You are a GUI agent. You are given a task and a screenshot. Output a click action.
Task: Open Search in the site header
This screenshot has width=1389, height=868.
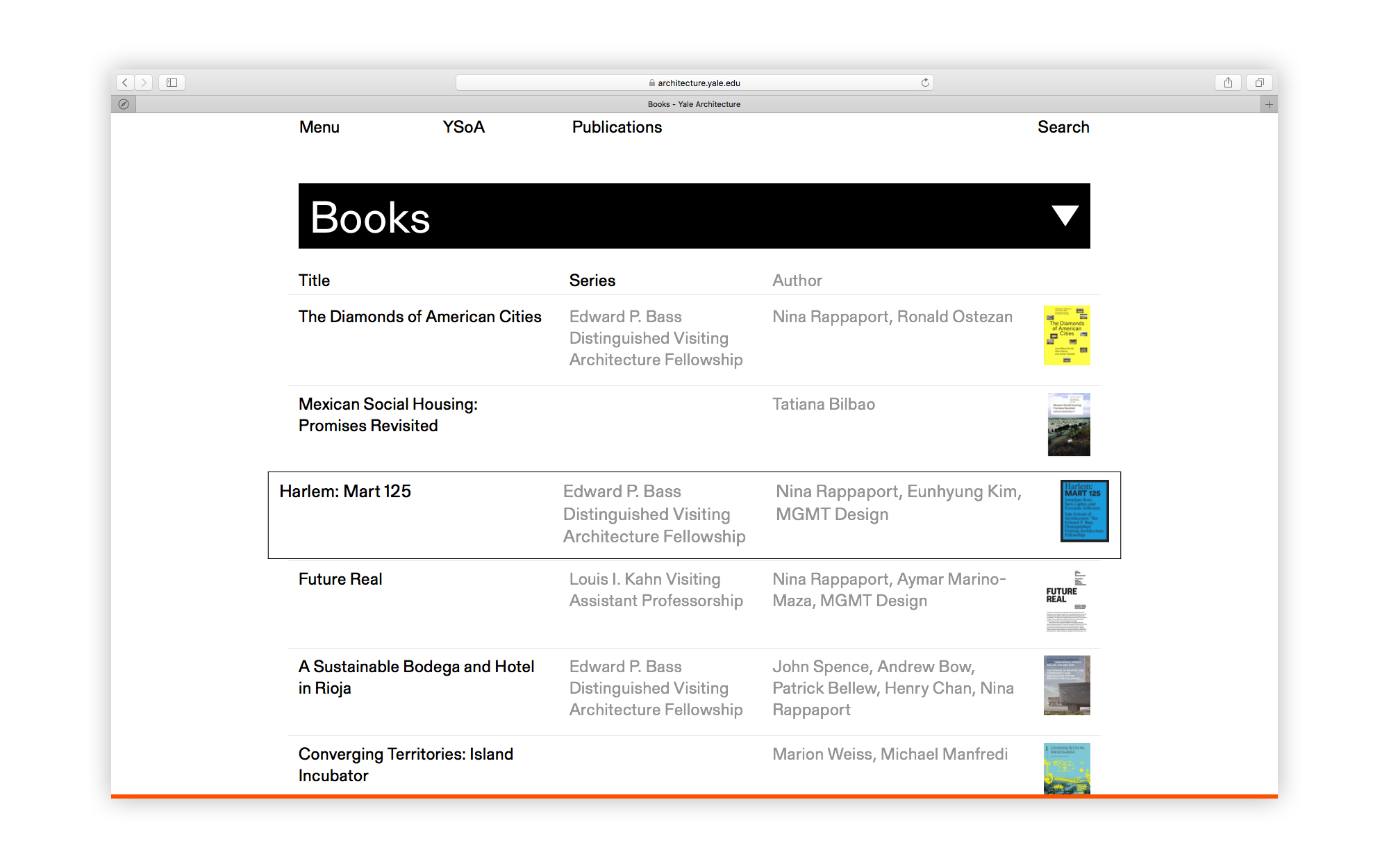[1063, 127]
